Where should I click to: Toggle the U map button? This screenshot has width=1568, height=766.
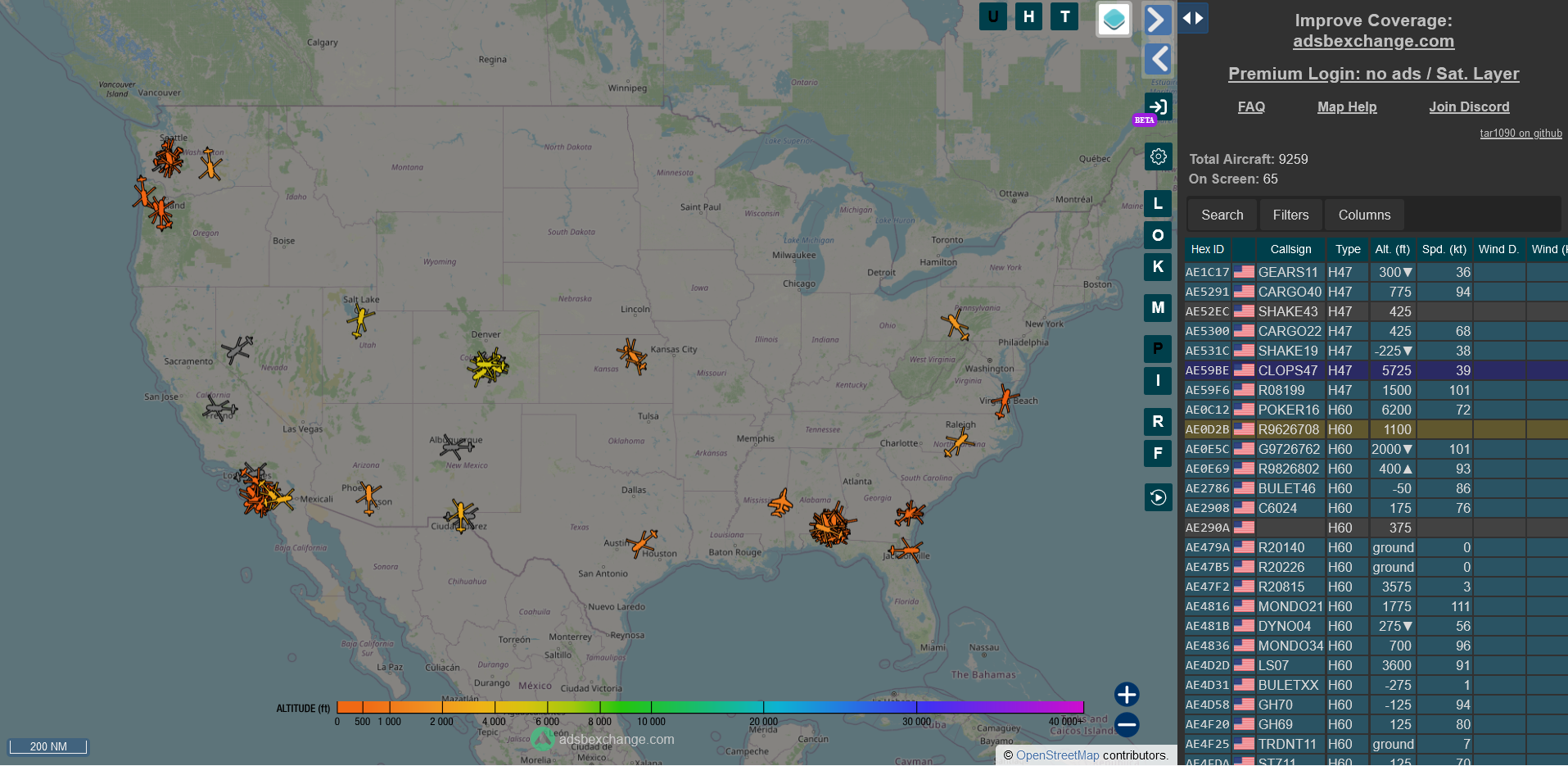(993, 16)
